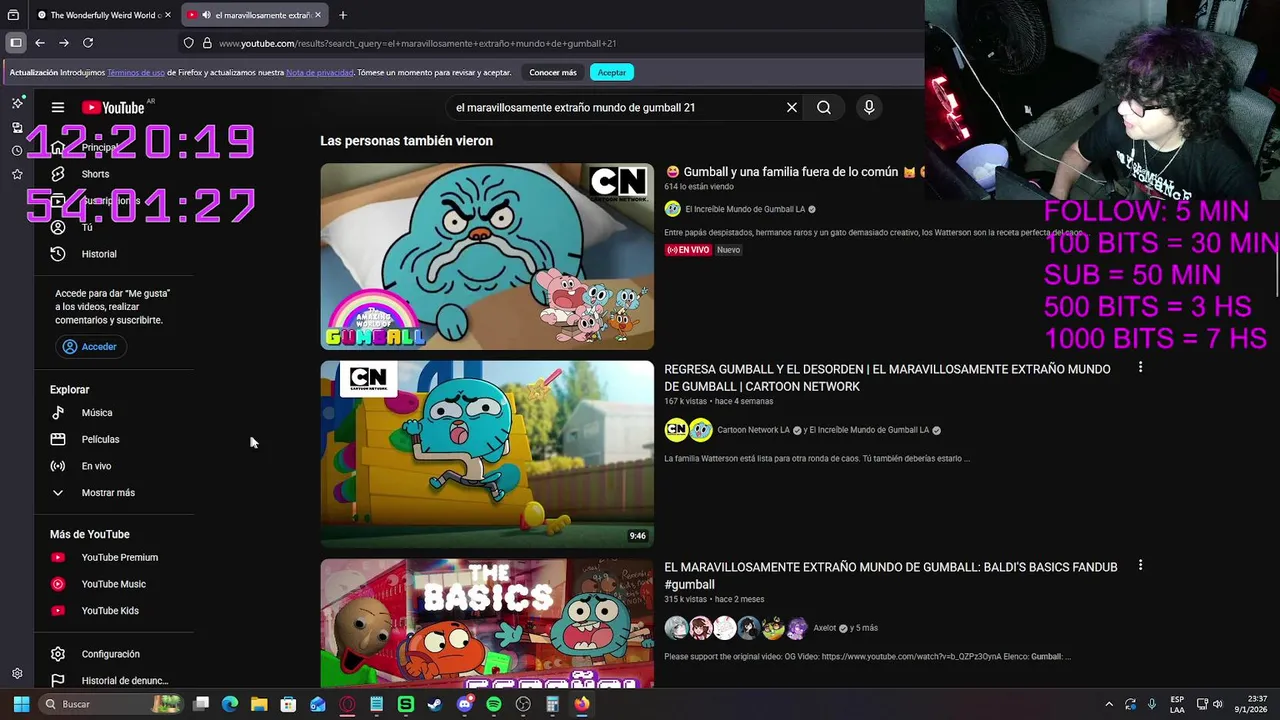Open Steam from the taskbar
1280x720 pixels.
[x=435, y=704]
